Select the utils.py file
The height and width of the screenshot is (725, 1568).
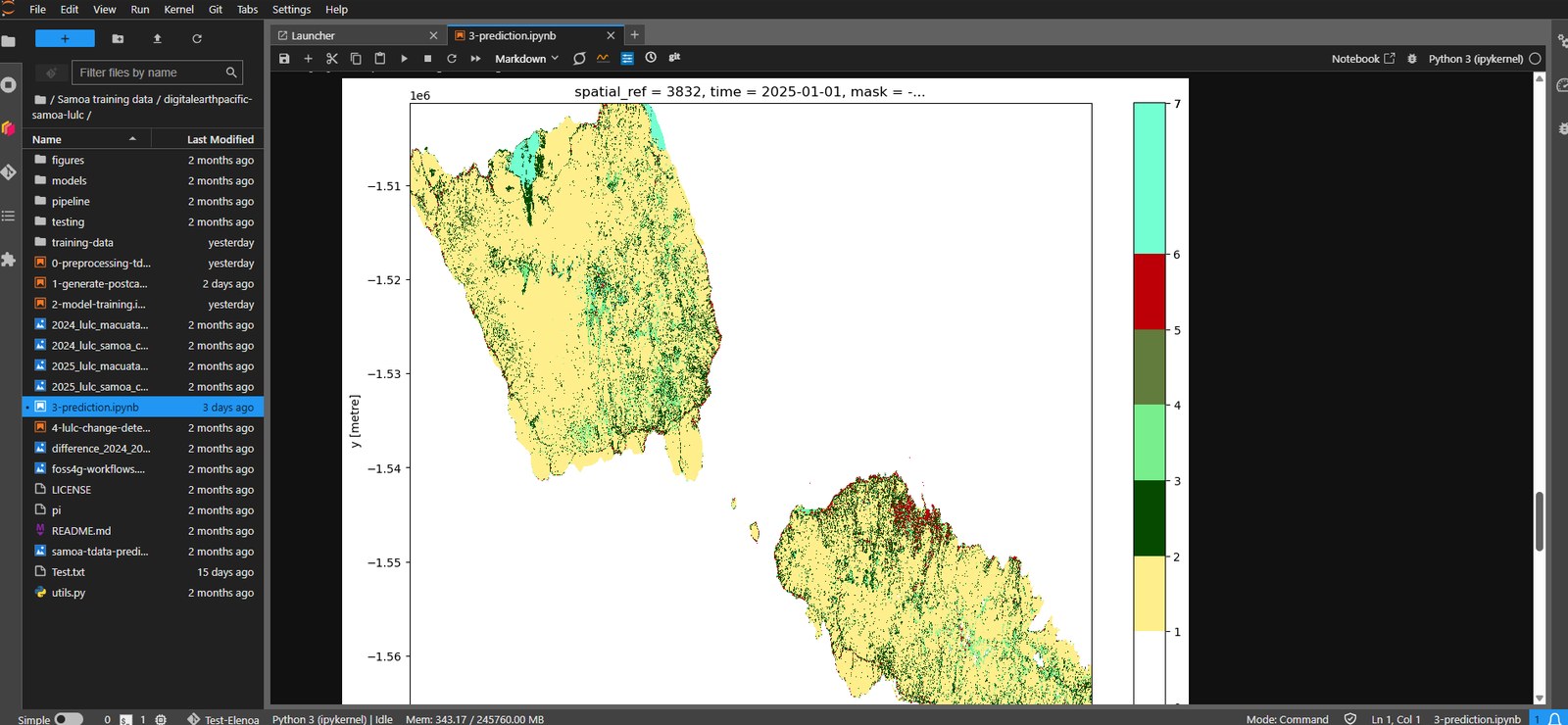pyautogui.click(x=143, y=593)
